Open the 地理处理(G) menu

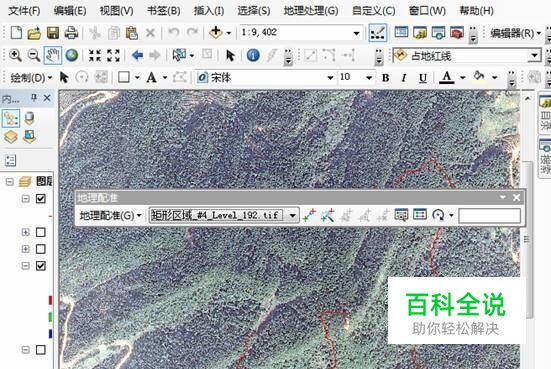coord(311,11)
